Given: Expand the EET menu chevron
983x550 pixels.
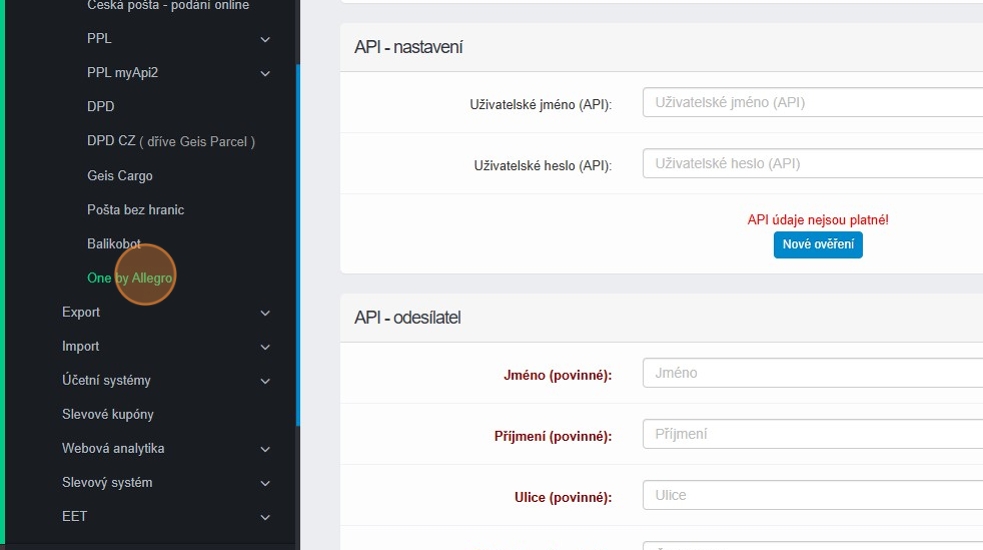Looking at the screenshot, I should pos(265,517).
